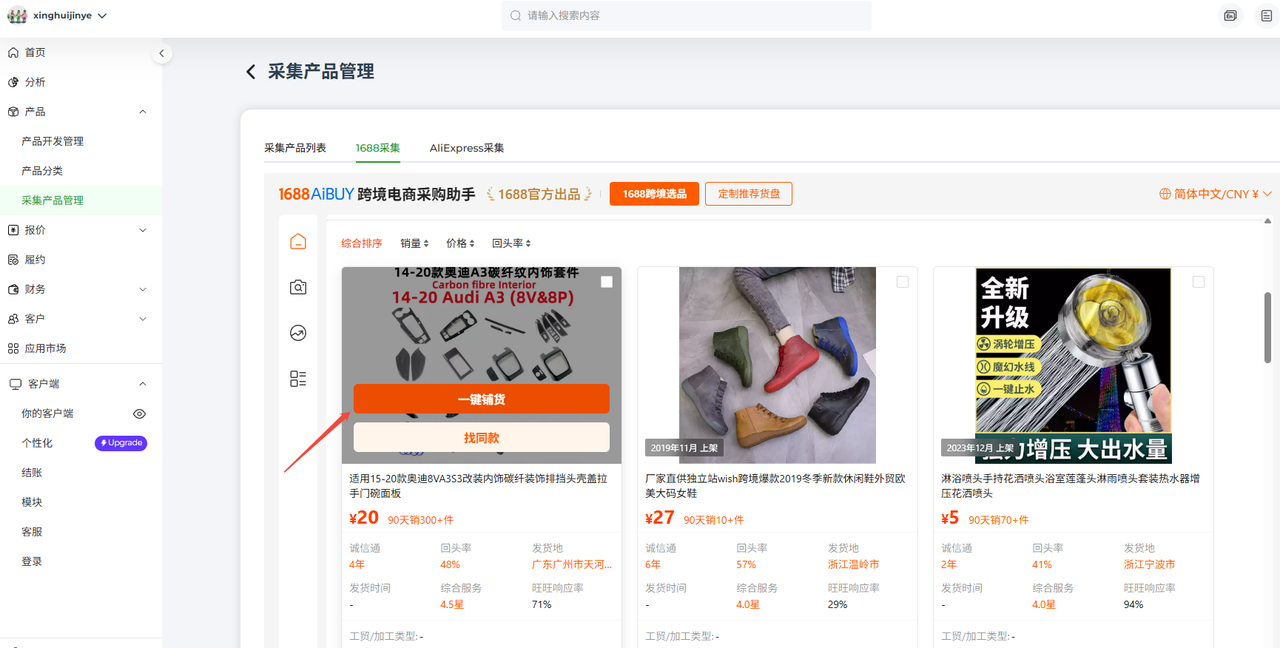Sort by 销量 sales
1280x648 pixels.
tap(414, 243)
